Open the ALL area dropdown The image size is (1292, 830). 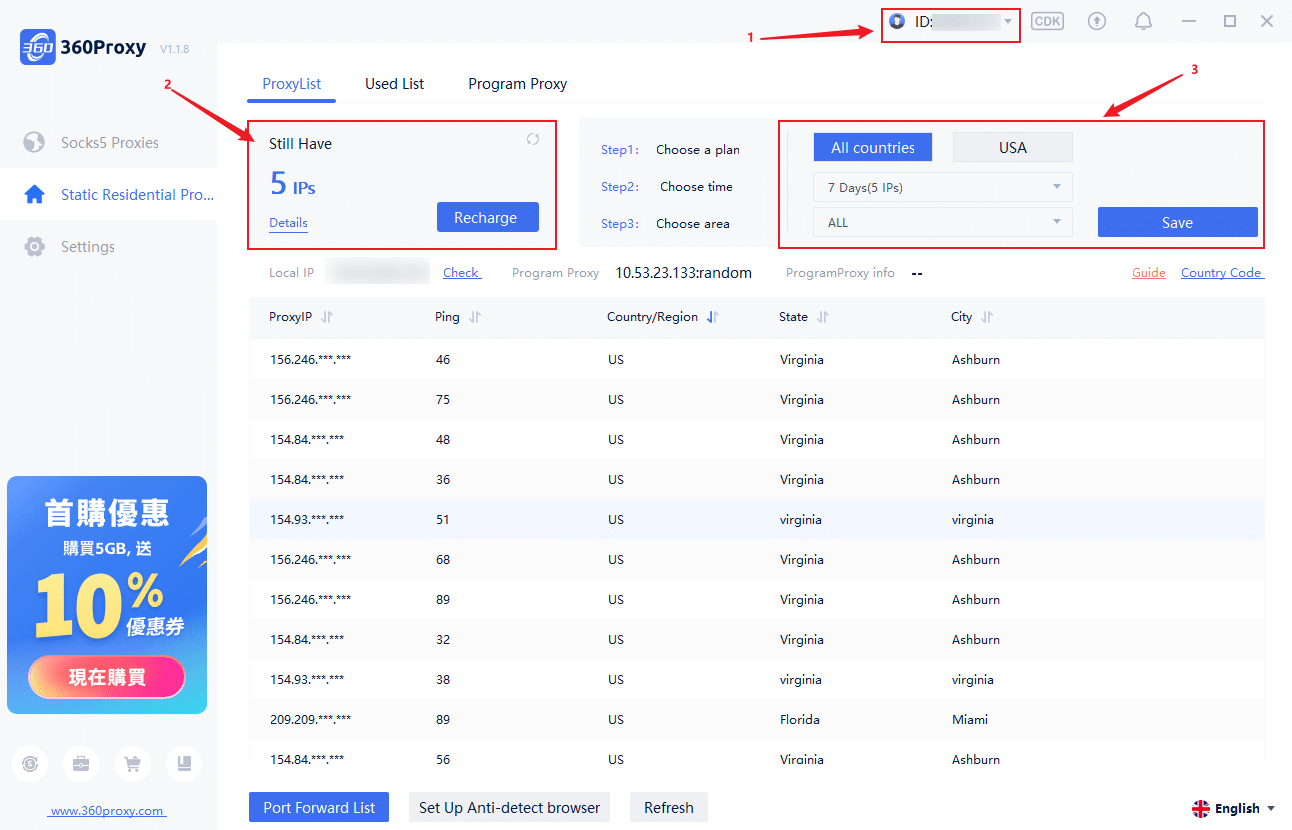[x=943, y=222]
